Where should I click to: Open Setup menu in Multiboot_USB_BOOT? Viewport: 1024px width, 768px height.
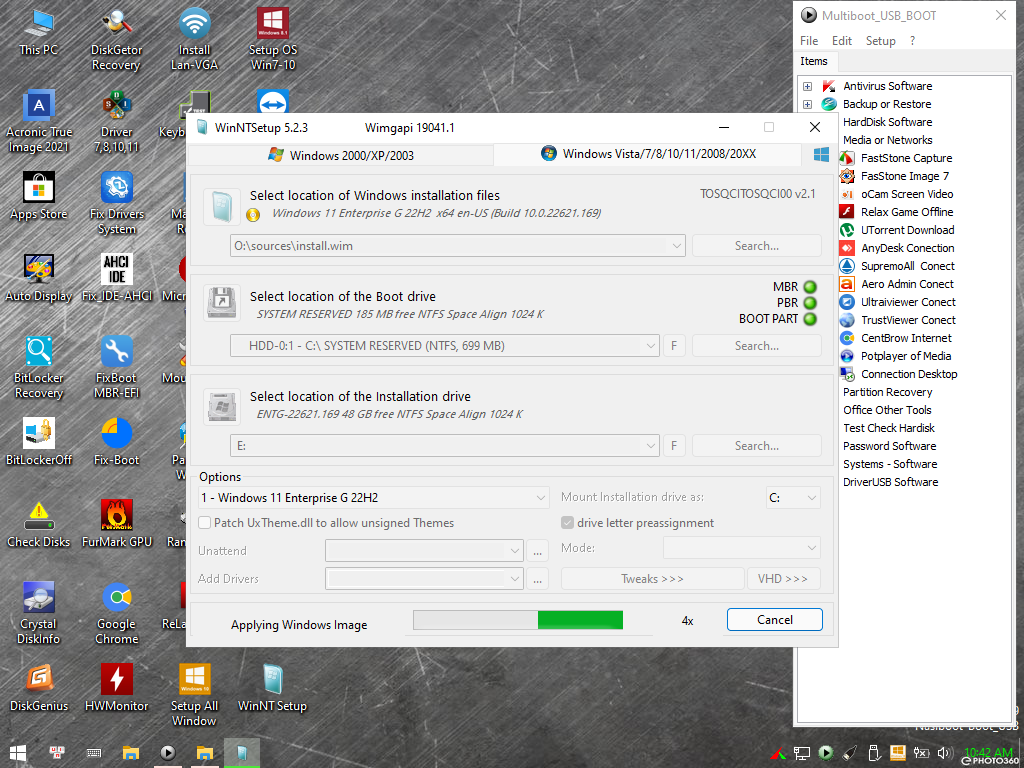coord(880,40)
